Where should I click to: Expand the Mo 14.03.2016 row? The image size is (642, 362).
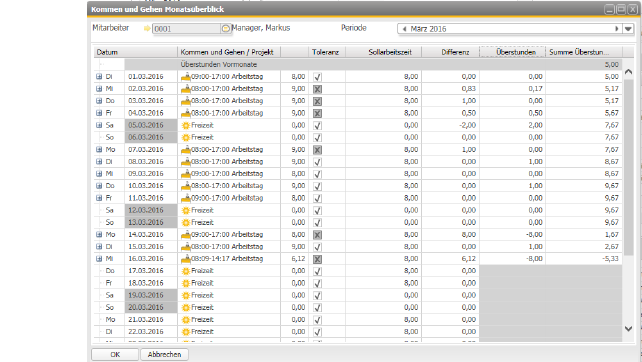[x=99, y=235]
